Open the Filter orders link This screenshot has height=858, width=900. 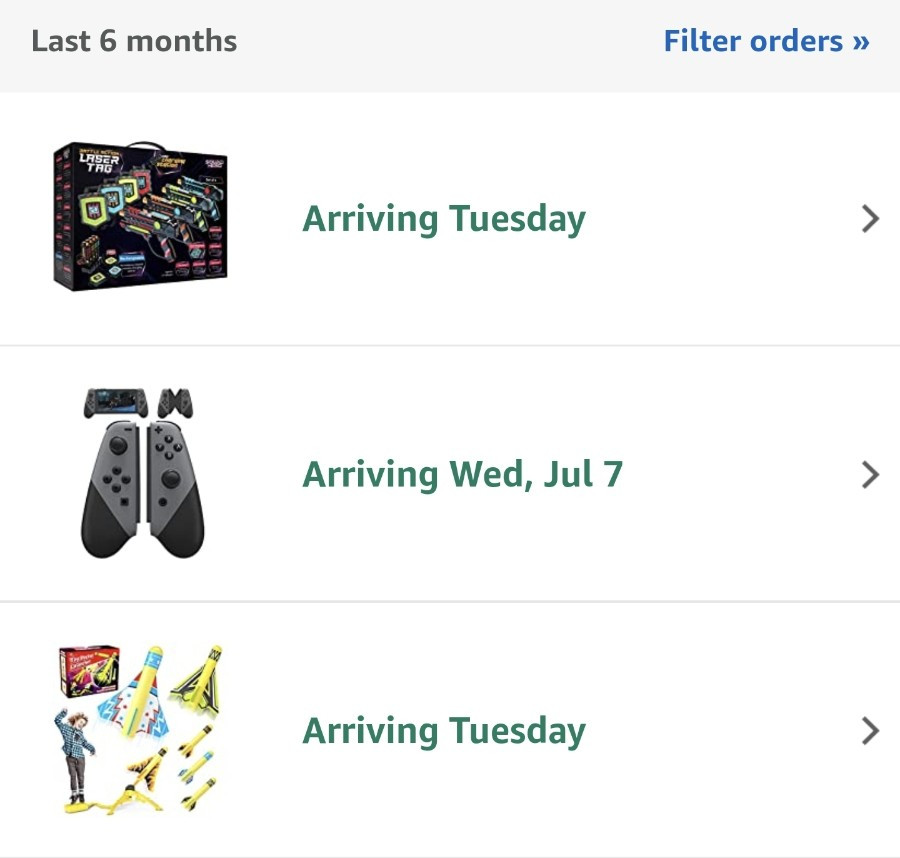[766, 41]
